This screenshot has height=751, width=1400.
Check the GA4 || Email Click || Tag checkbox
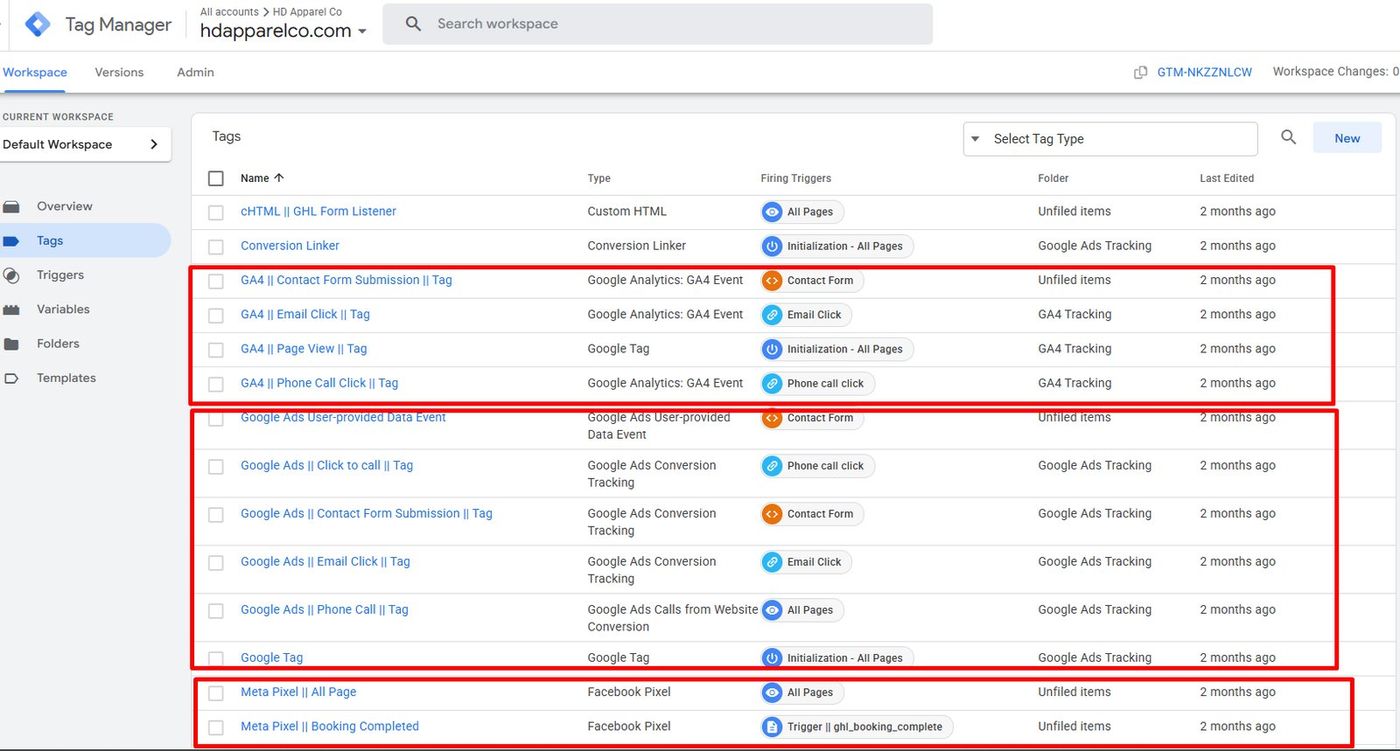(x=216, y=315)
